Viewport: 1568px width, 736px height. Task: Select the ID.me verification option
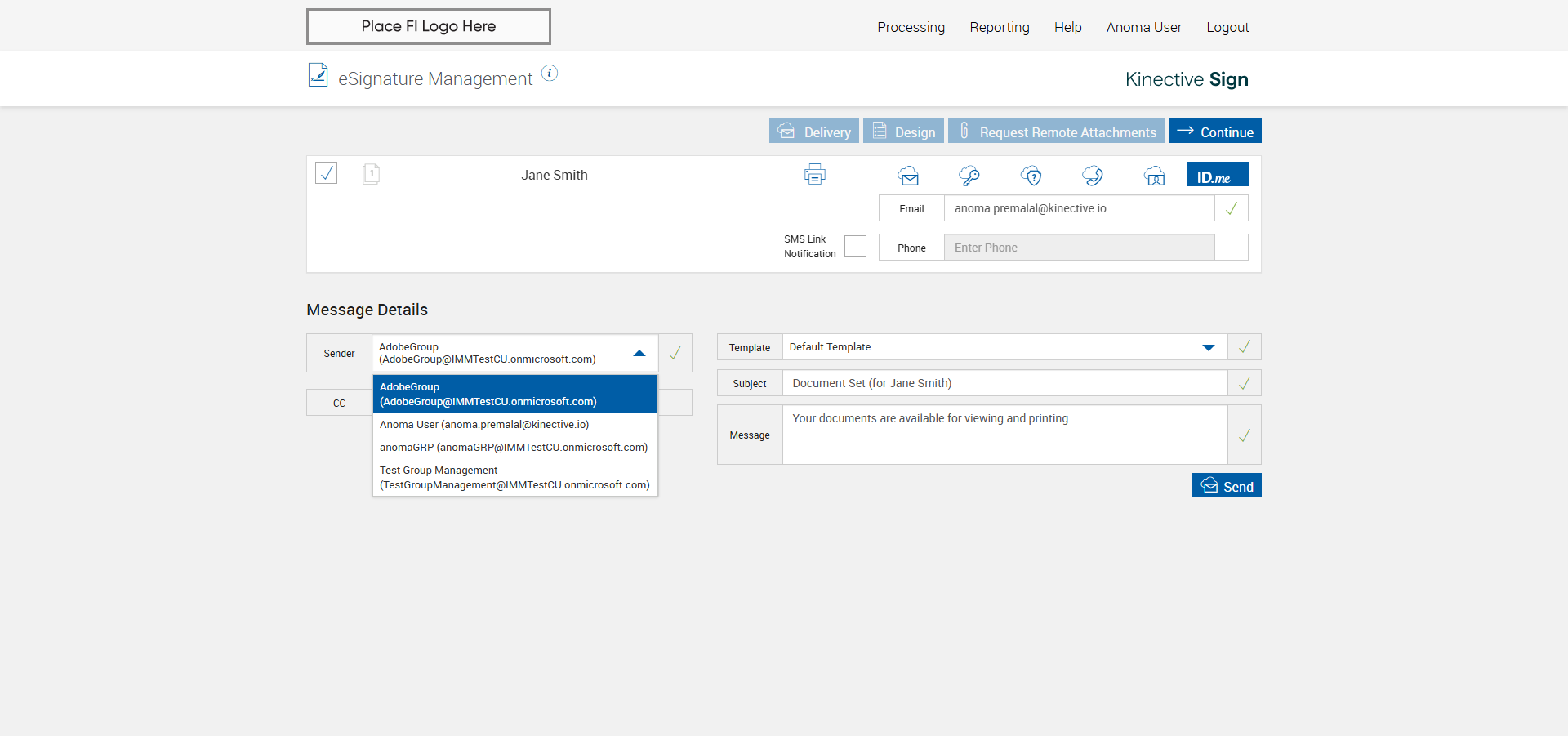pos(1217,175)
